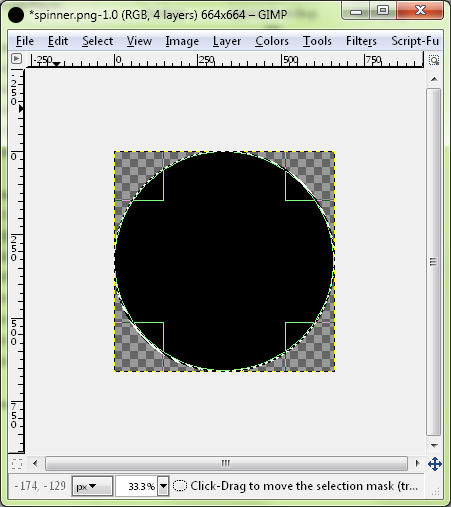Click the 33.3% zoom input field

click(137, 486)
